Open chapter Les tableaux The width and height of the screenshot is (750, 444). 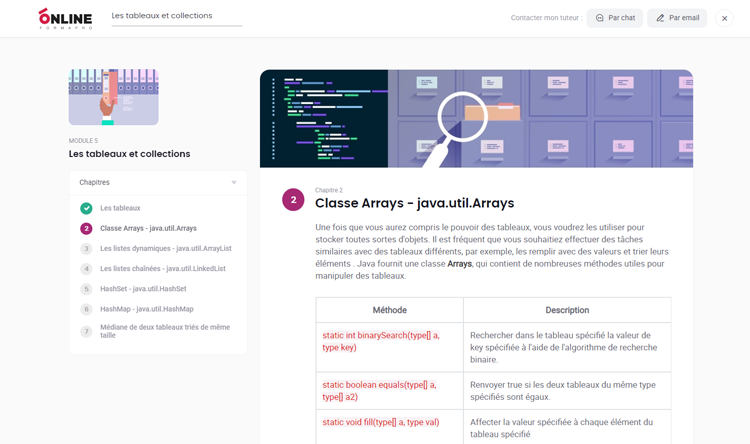click(120, 208)
